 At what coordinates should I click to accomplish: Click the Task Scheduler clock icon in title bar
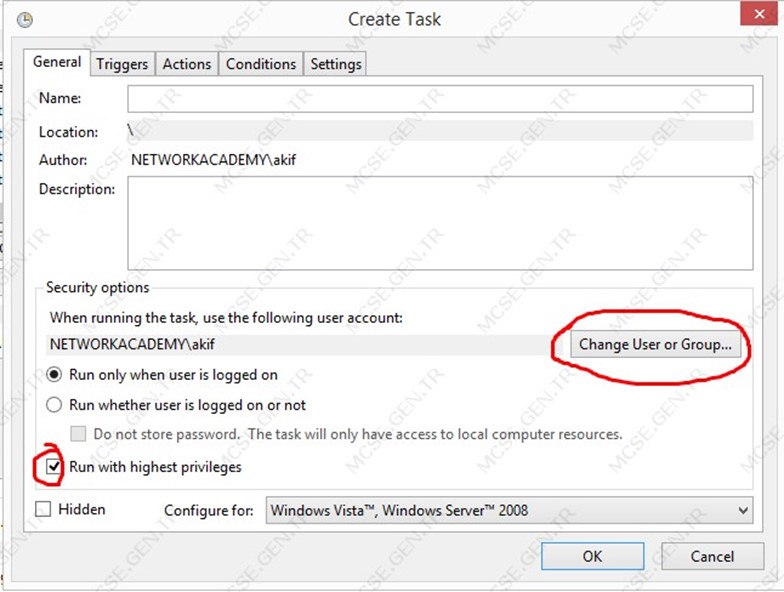pos(24,20)
